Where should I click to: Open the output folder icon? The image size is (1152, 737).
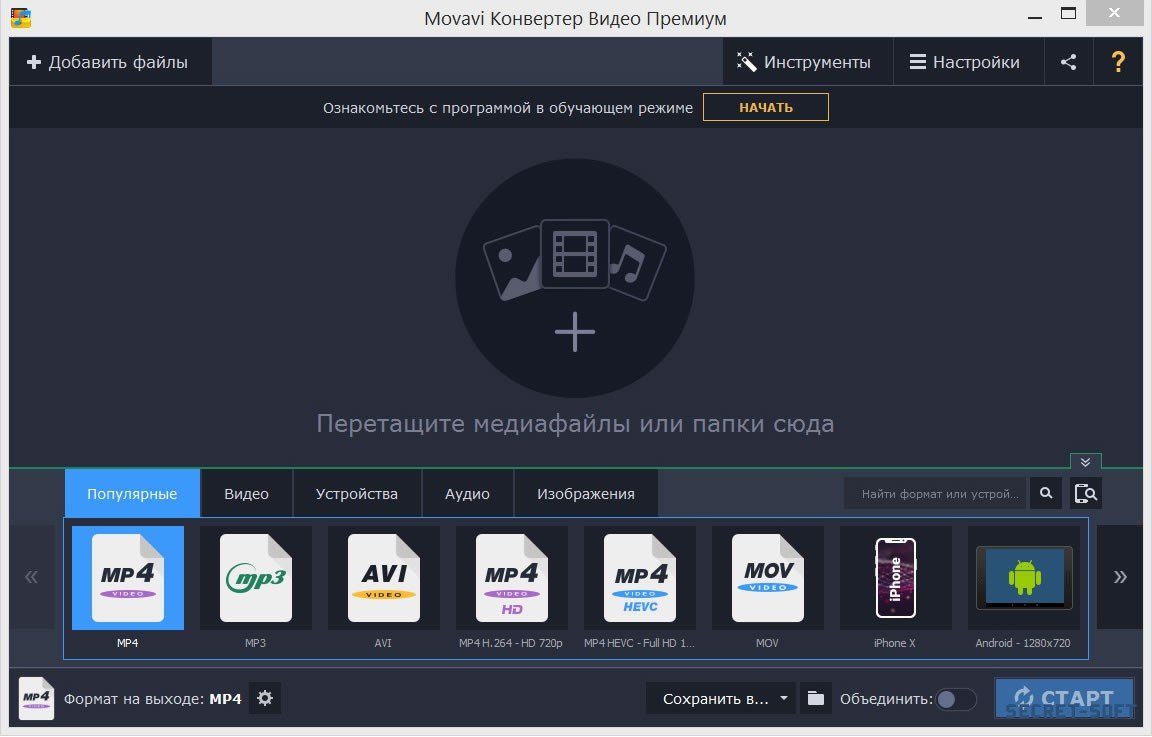[816, 698]
